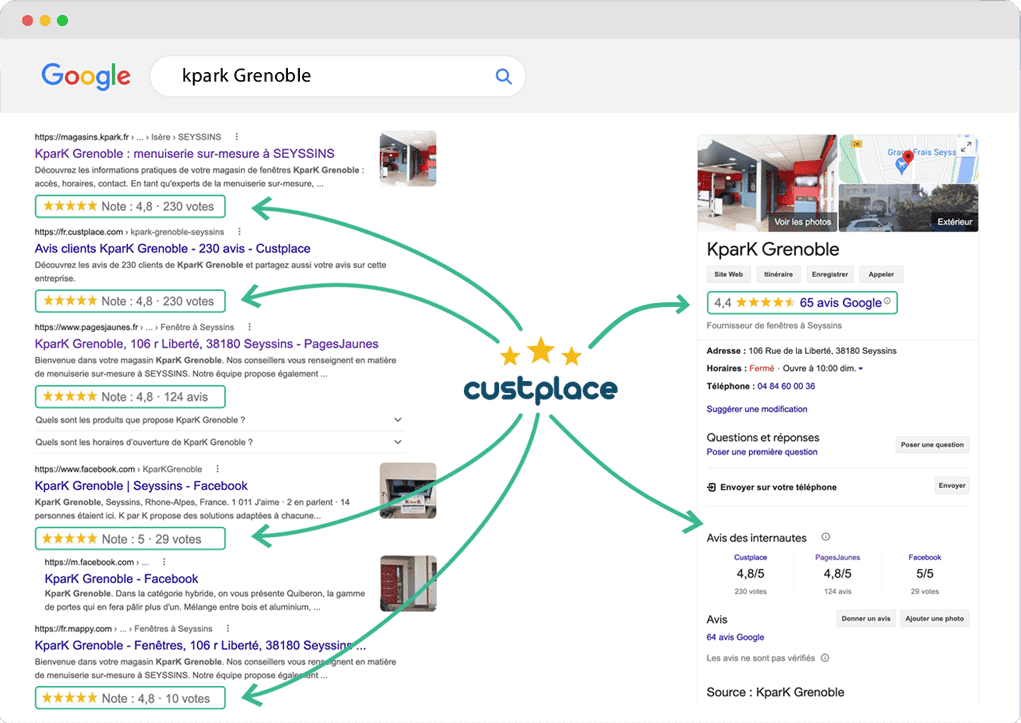Image resolution: width=1021 pixels, height=723 pixels.
Task: Click Suggérer une modification link
Action: tap(756, 409)
